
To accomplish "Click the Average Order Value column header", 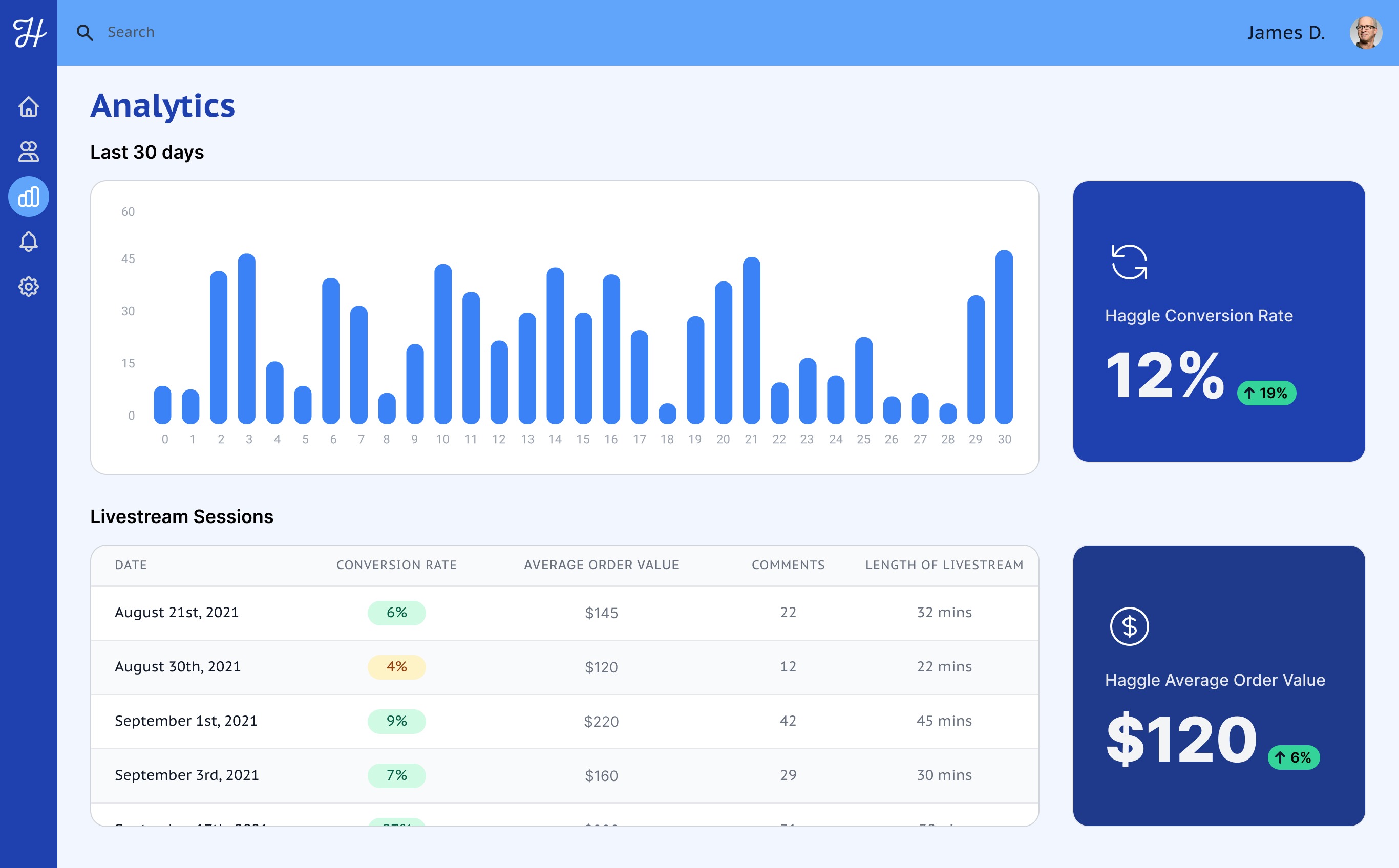I will (601, 565).
